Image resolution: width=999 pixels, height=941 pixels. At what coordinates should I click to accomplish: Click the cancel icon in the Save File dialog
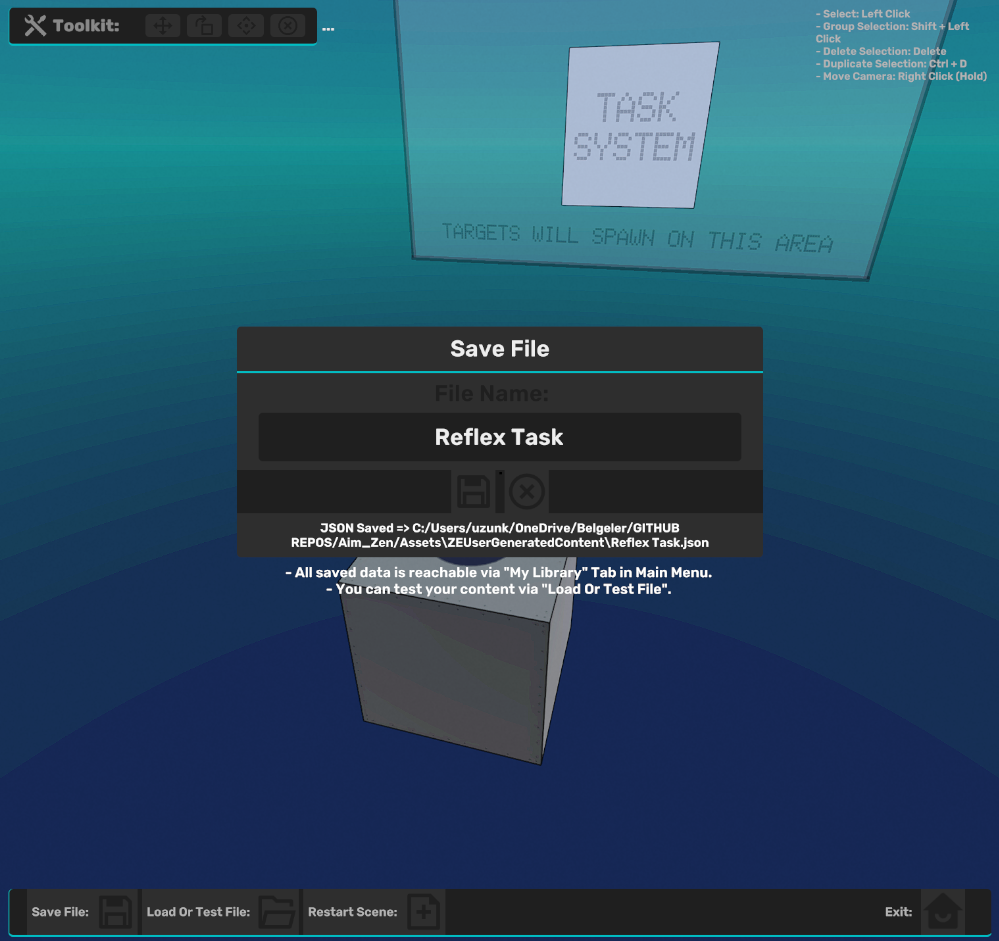(x=527, y=491)
